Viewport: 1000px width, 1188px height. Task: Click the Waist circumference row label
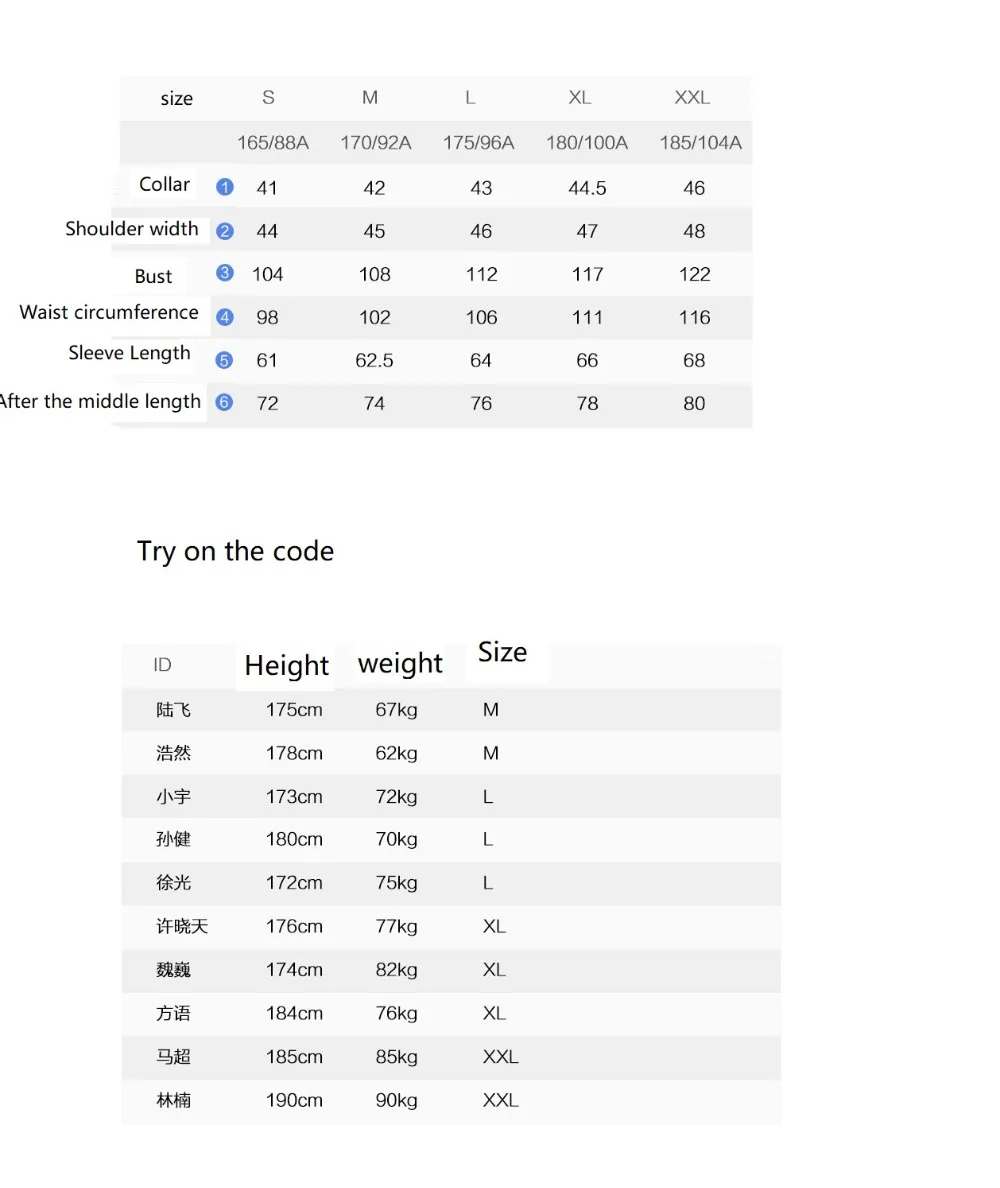(109, 312)
